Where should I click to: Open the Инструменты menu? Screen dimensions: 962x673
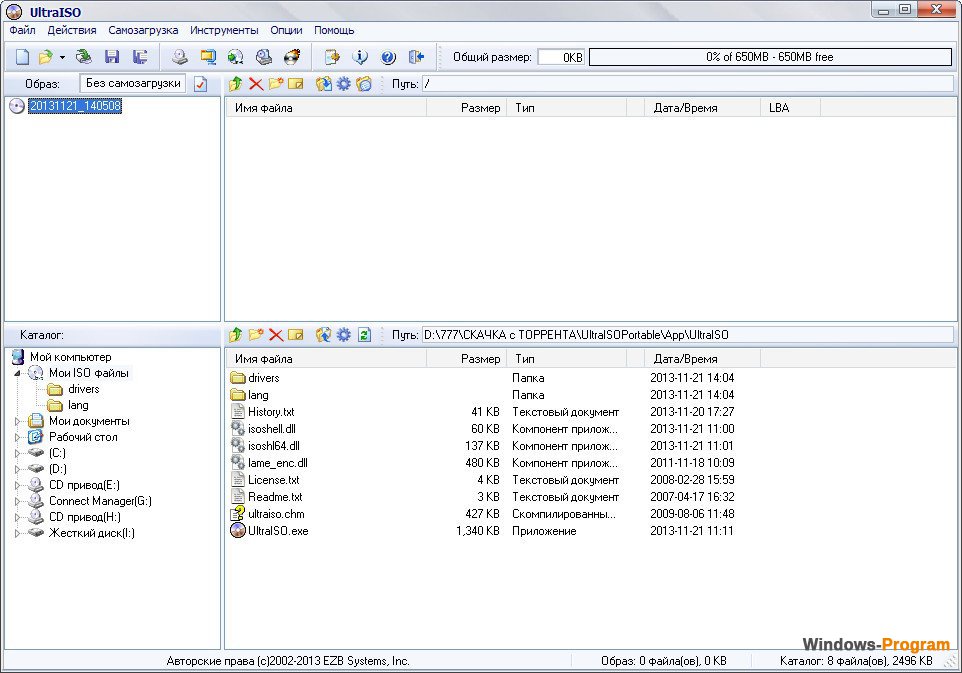click(224, 30)
